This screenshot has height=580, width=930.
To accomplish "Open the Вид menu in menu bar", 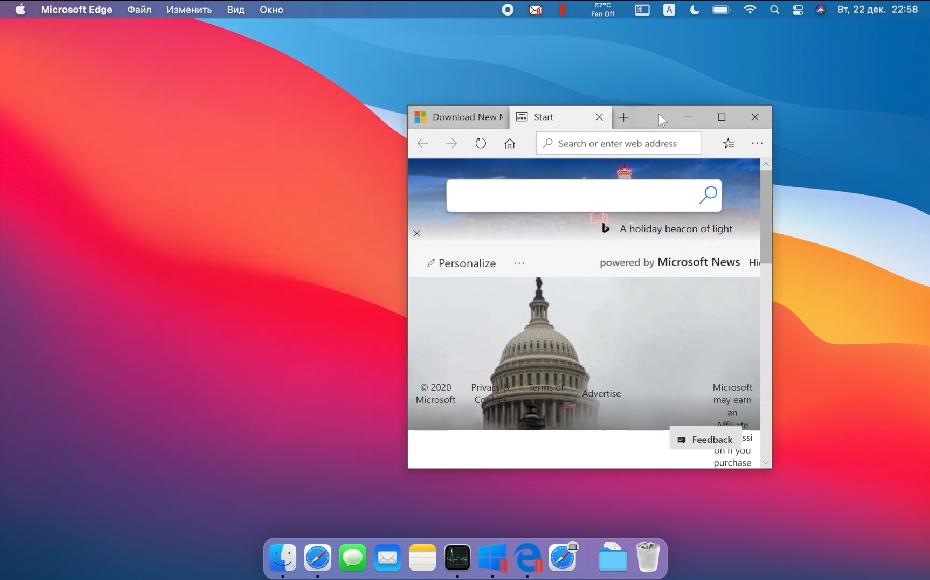I will 235,10.
